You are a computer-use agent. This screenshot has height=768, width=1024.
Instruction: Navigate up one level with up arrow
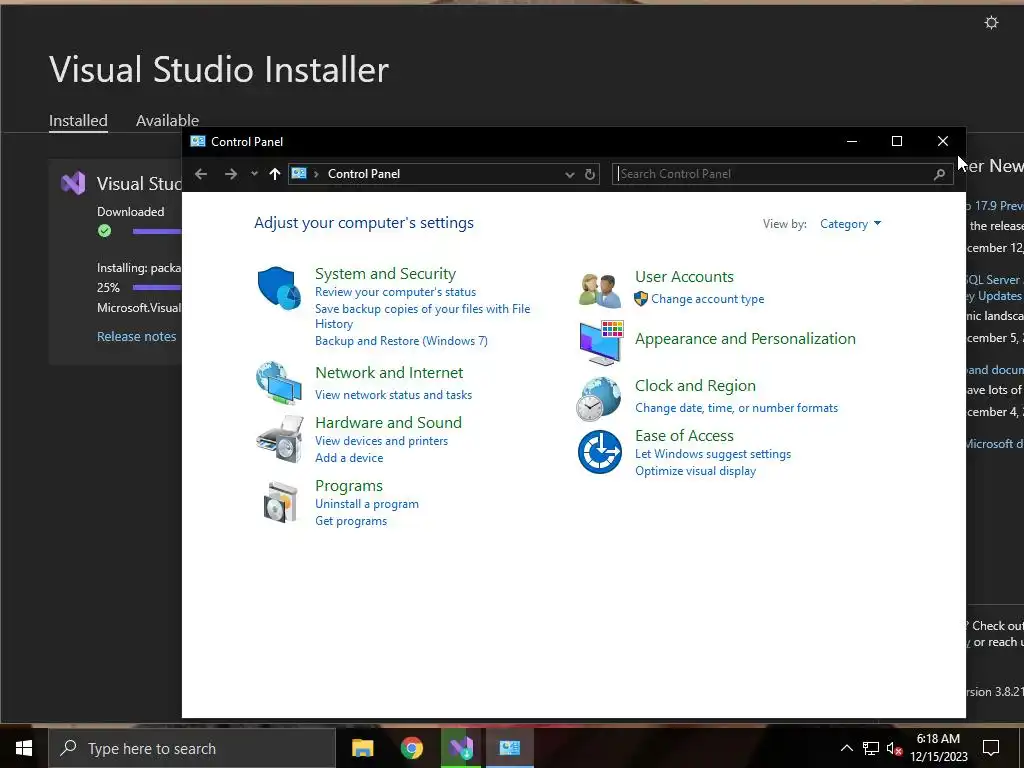tap(274, 174)
